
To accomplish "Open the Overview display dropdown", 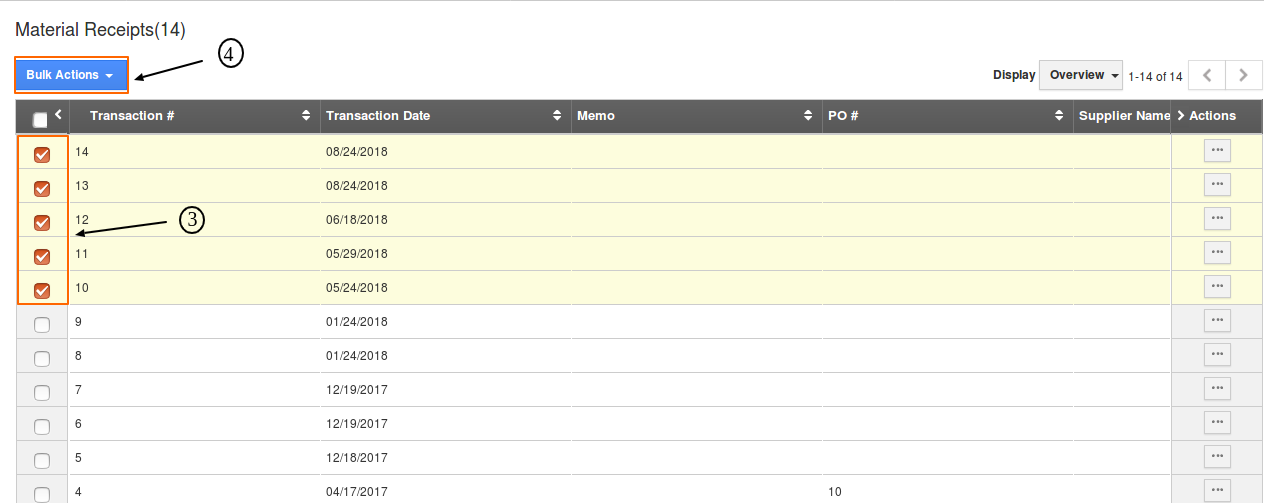I will click(1082, 75).
